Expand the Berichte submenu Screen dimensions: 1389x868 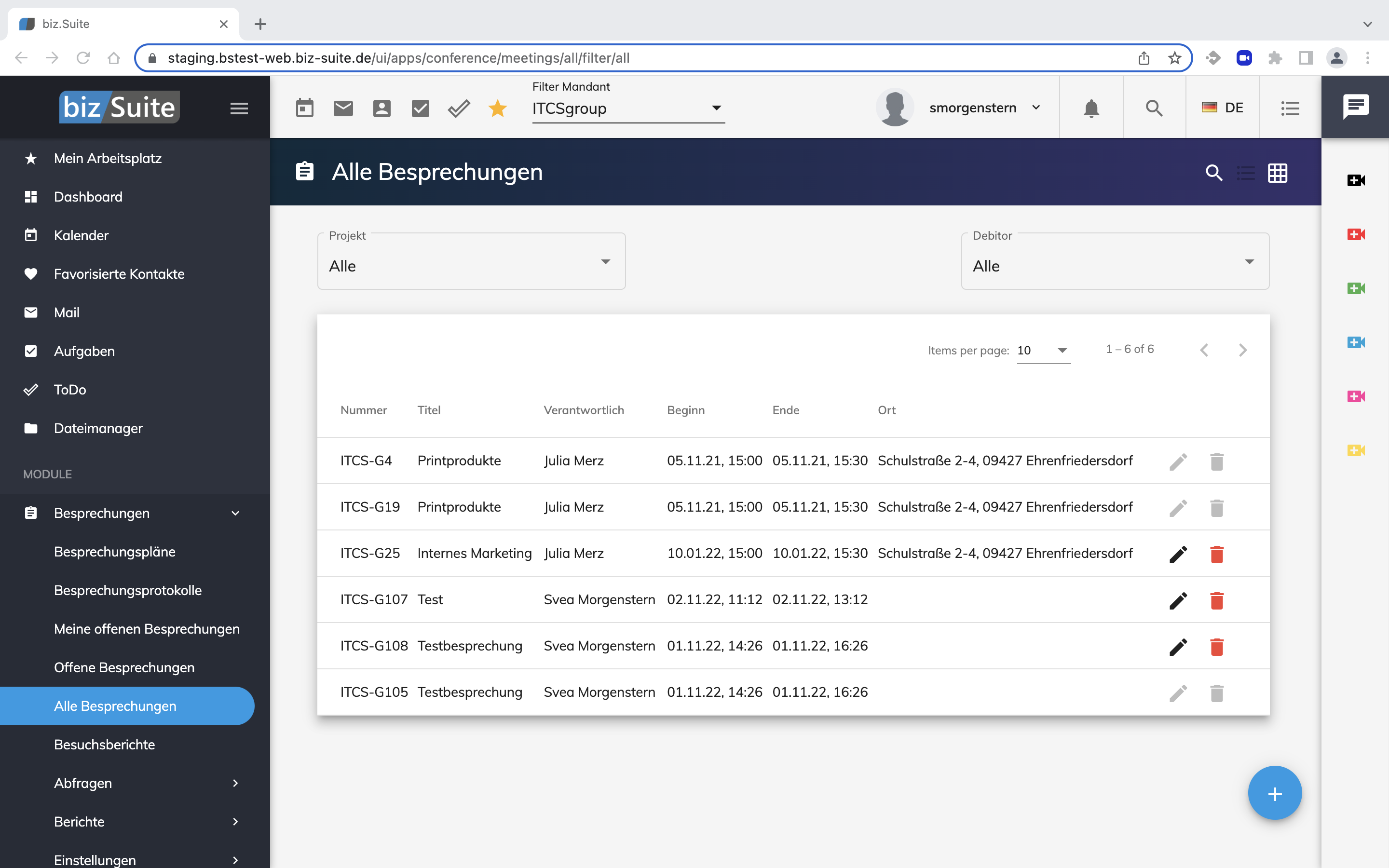point(135,822)
